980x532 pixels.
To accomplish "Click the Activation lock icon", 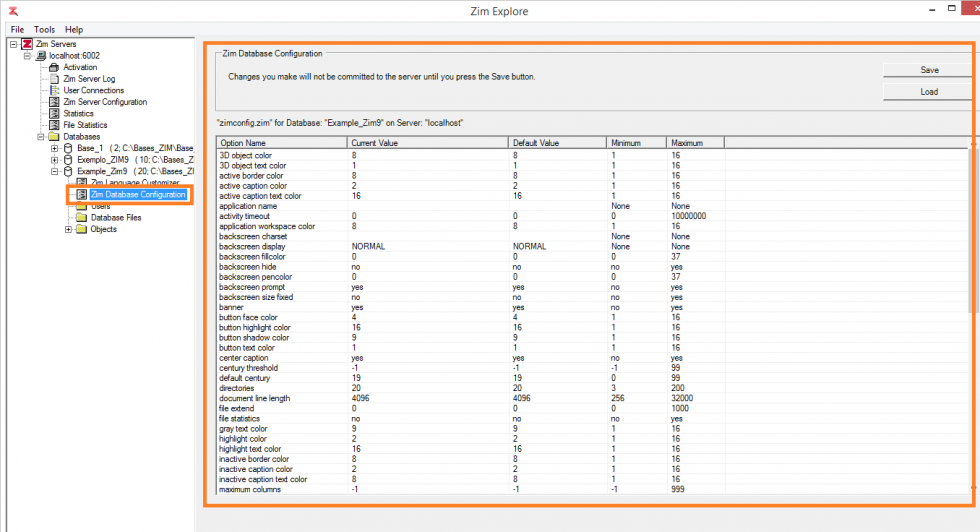I will (x=54, y=67).
